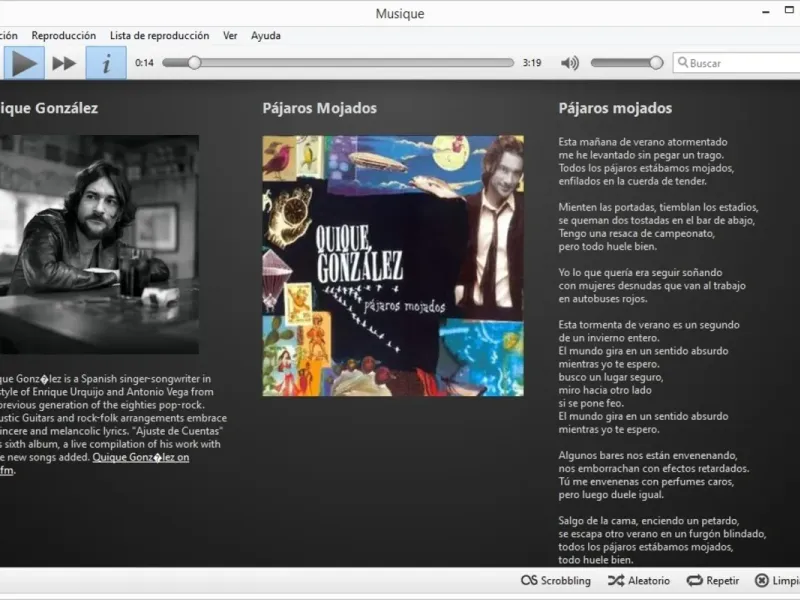
Task: Click lyric 'pero luego duele igual.'
Action: pyautogui.click(x=611, y=495)
